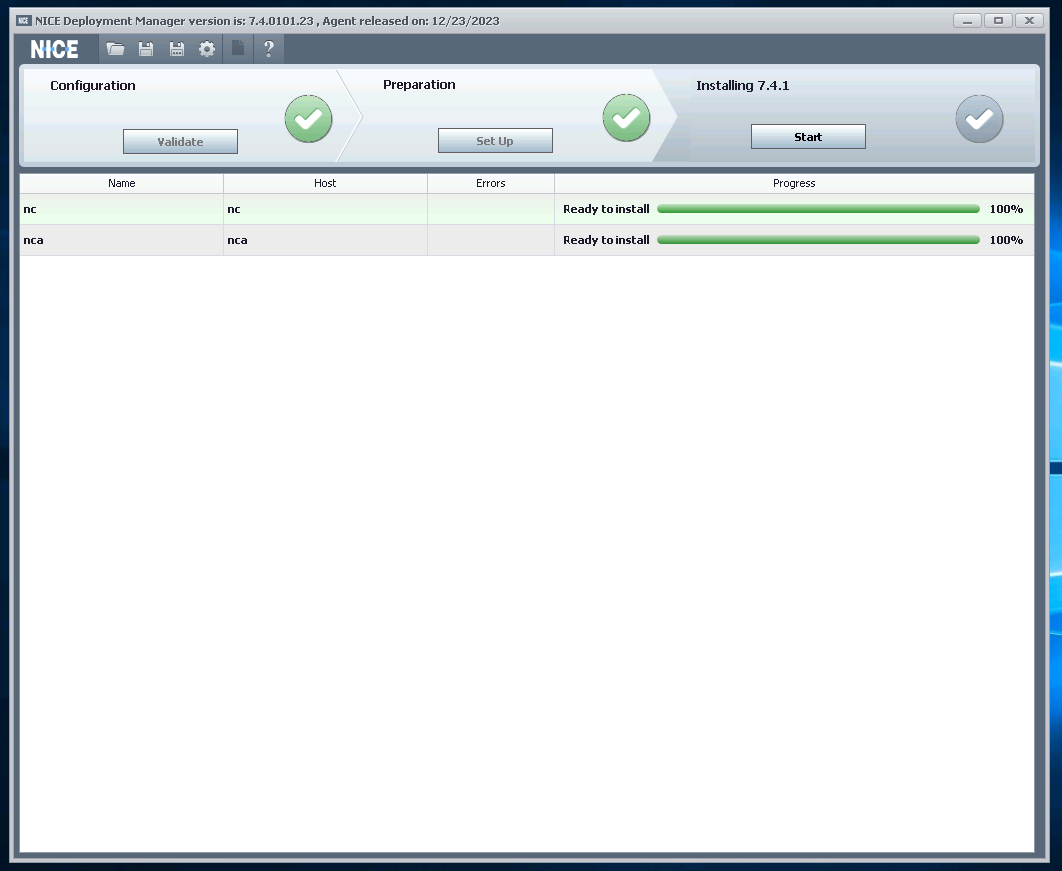Select the nca row in the Name column
The height and width of the screenshot is (871, 1062).
tap(122, 240)
